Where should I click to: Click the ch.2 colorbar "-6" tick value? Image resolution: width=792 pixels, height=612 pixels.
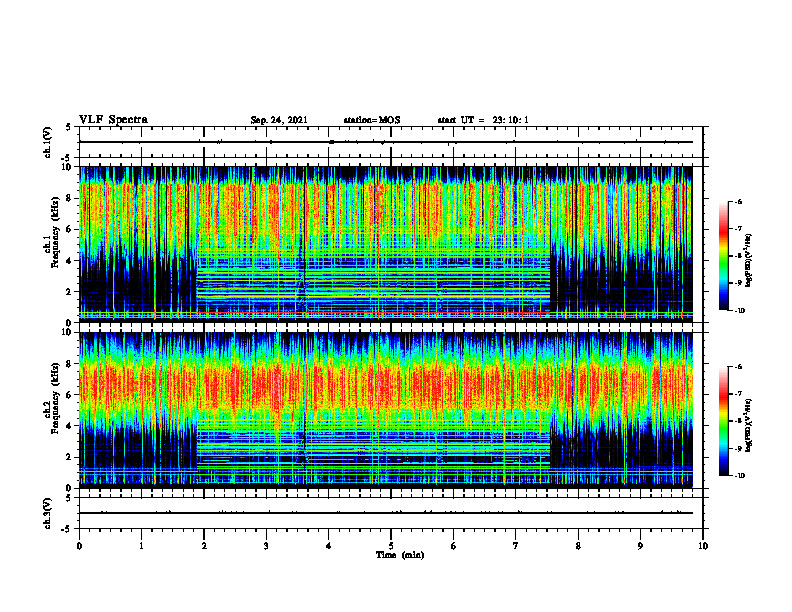pyautogui.click(x=738, y=367)
